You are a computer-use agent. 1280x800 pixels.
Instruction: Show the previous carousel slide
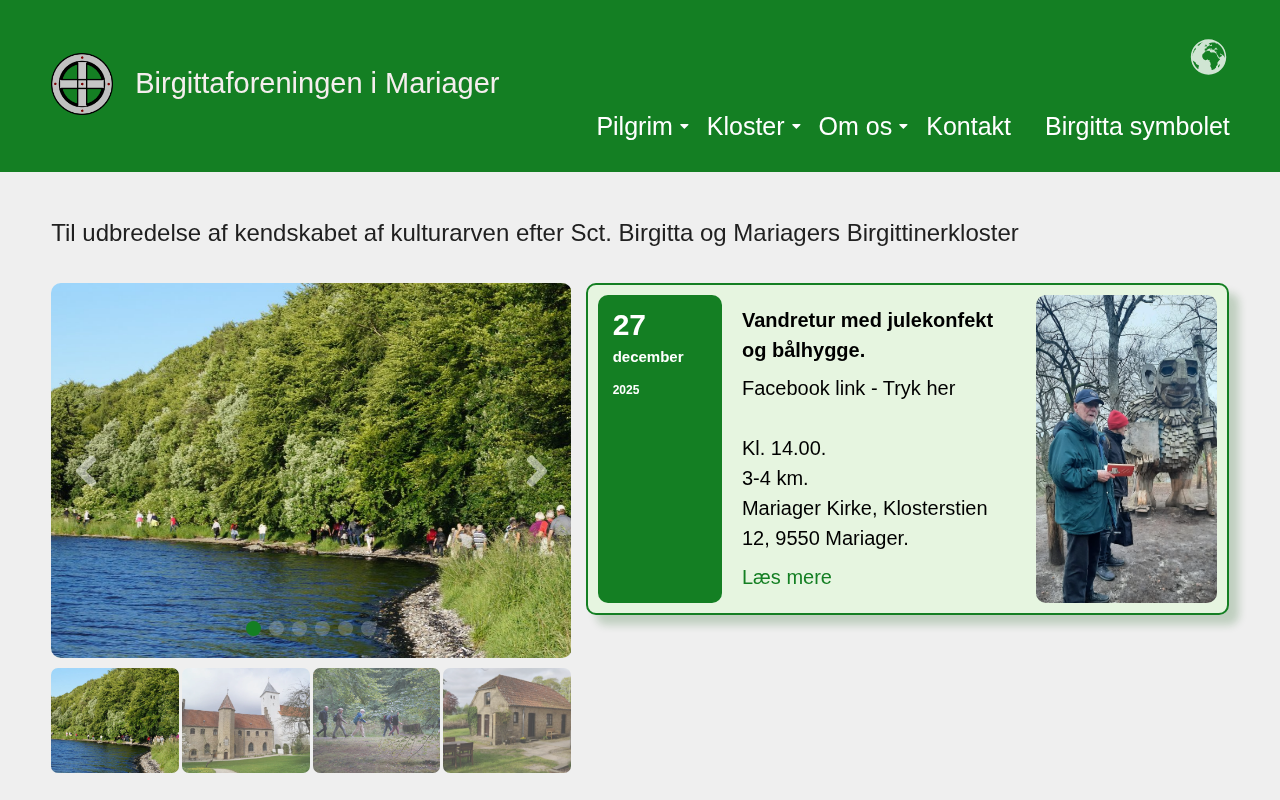click(87, 471)
